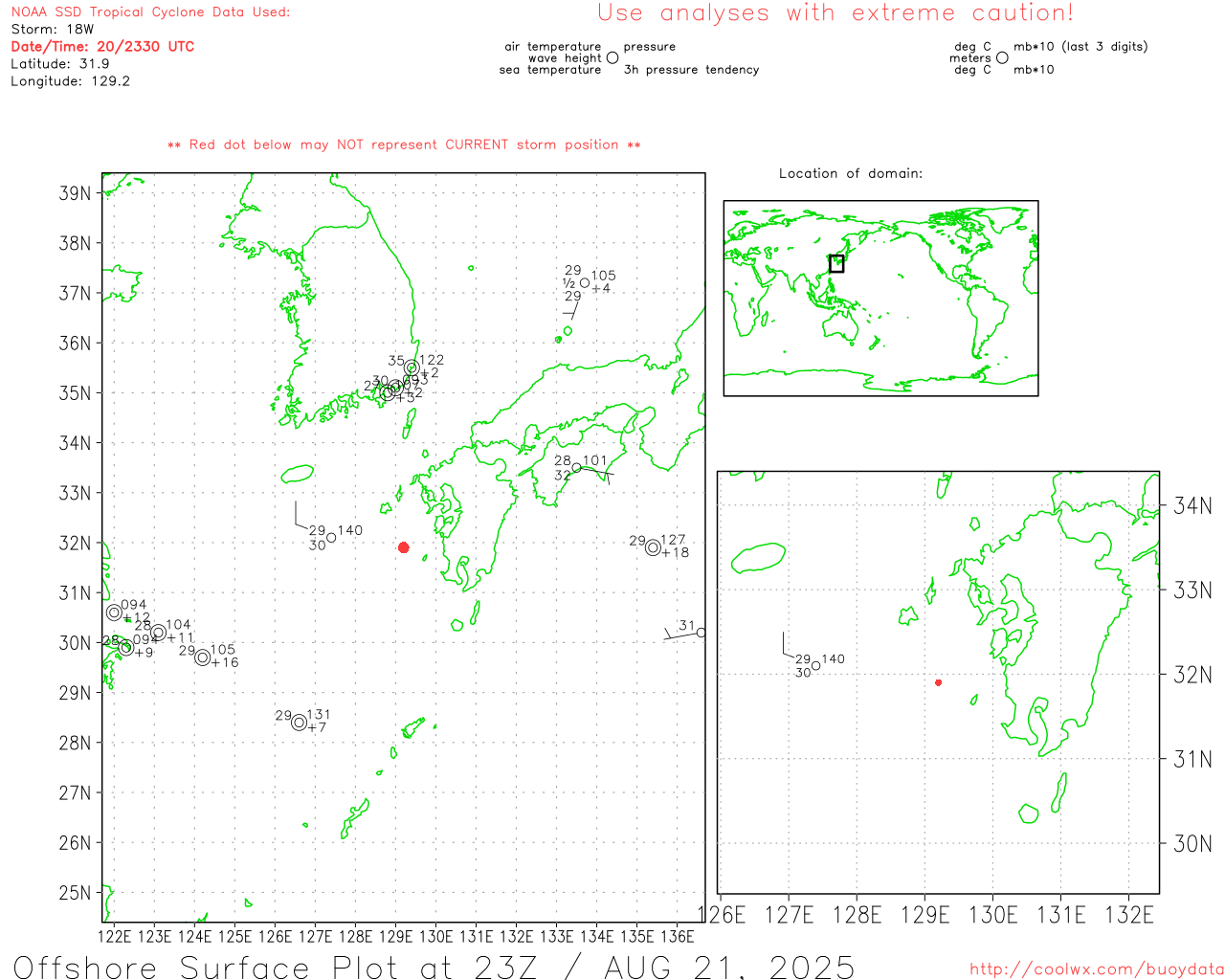Click the 30N label on the inset map

point(1192,843)
